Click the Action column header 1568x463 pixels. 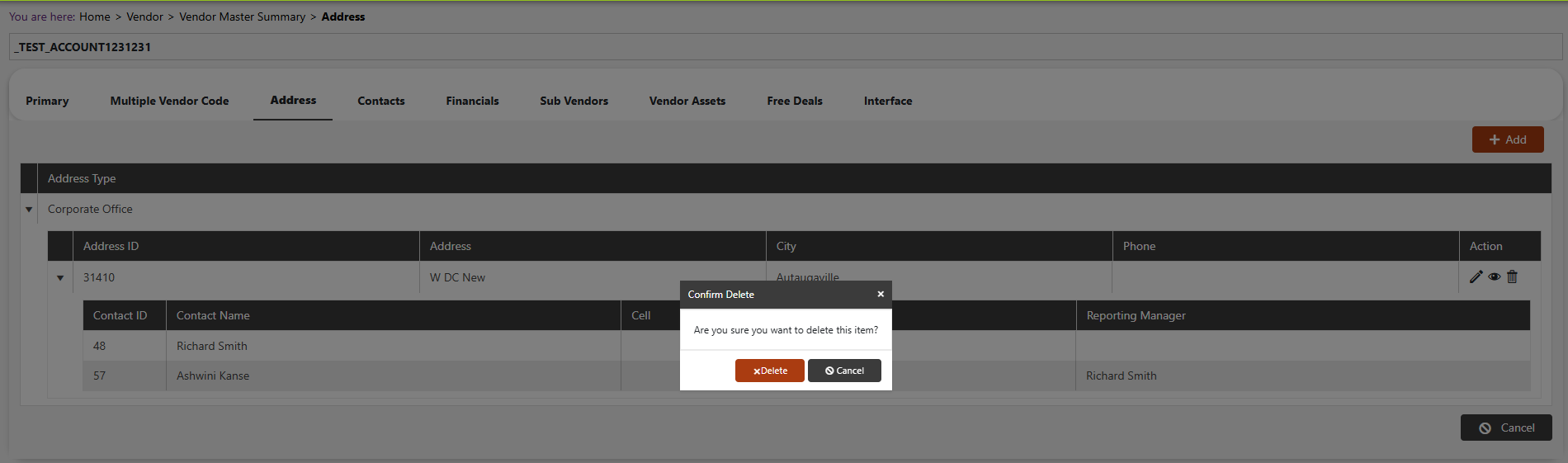click(x=1500, y=246)
